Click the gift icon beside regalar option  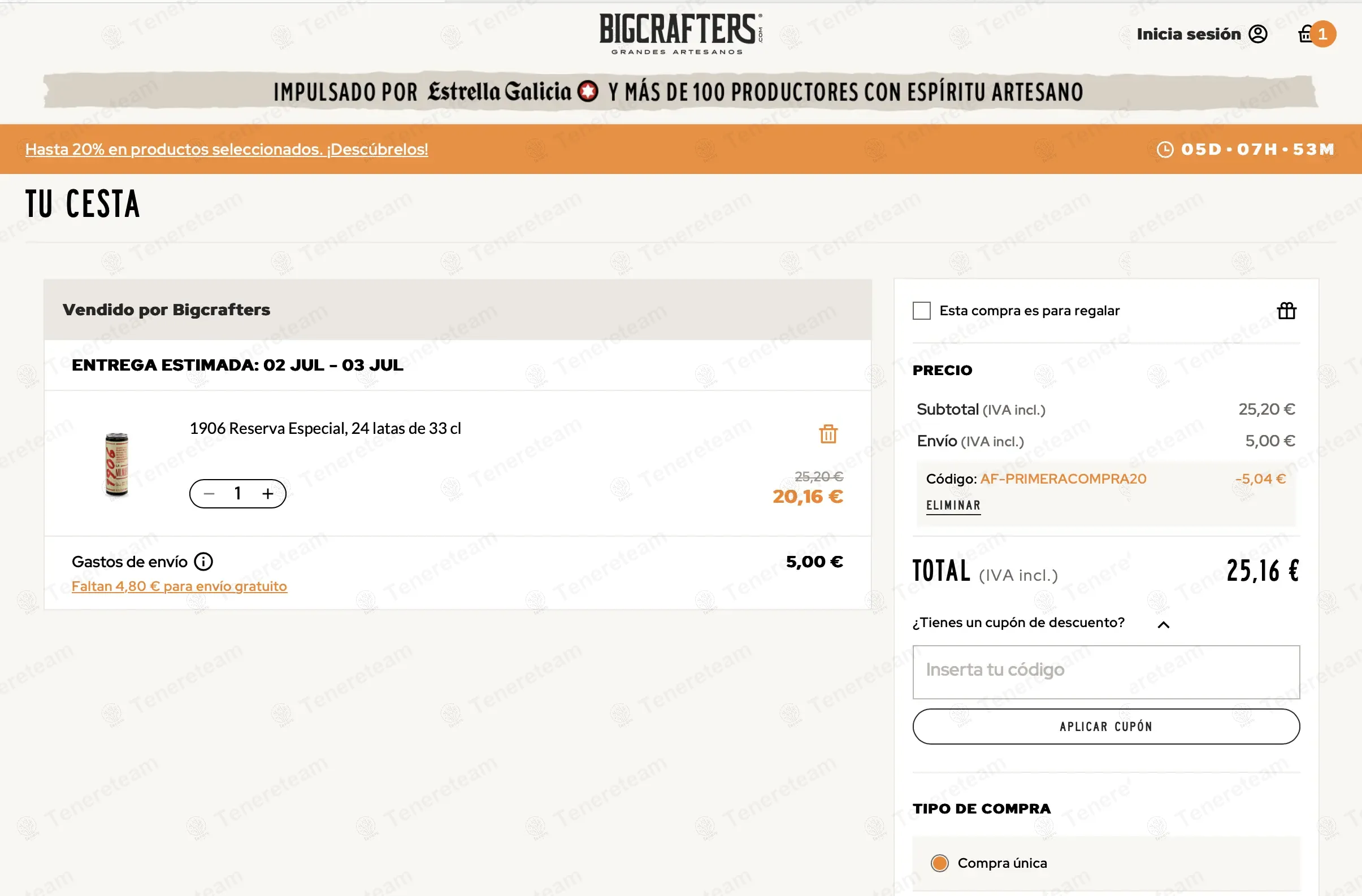click(x=1286, y=311)
